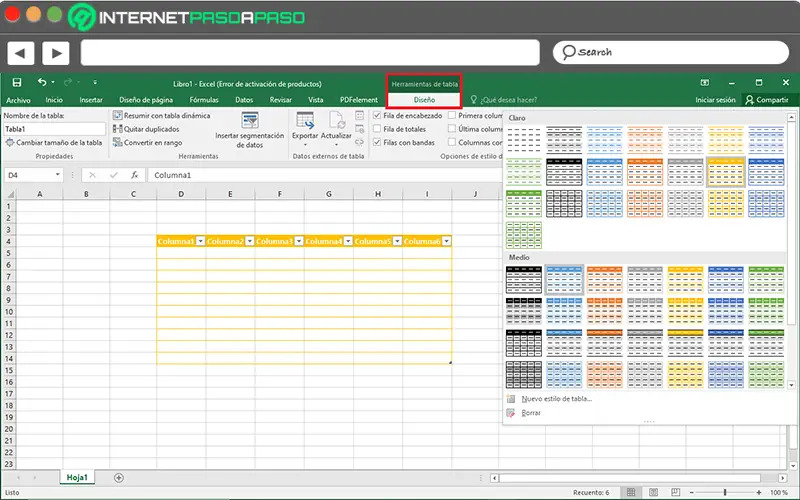800x500 pixels.
Task: Click the Save icon in the title bar
Action: coord(16,82)
